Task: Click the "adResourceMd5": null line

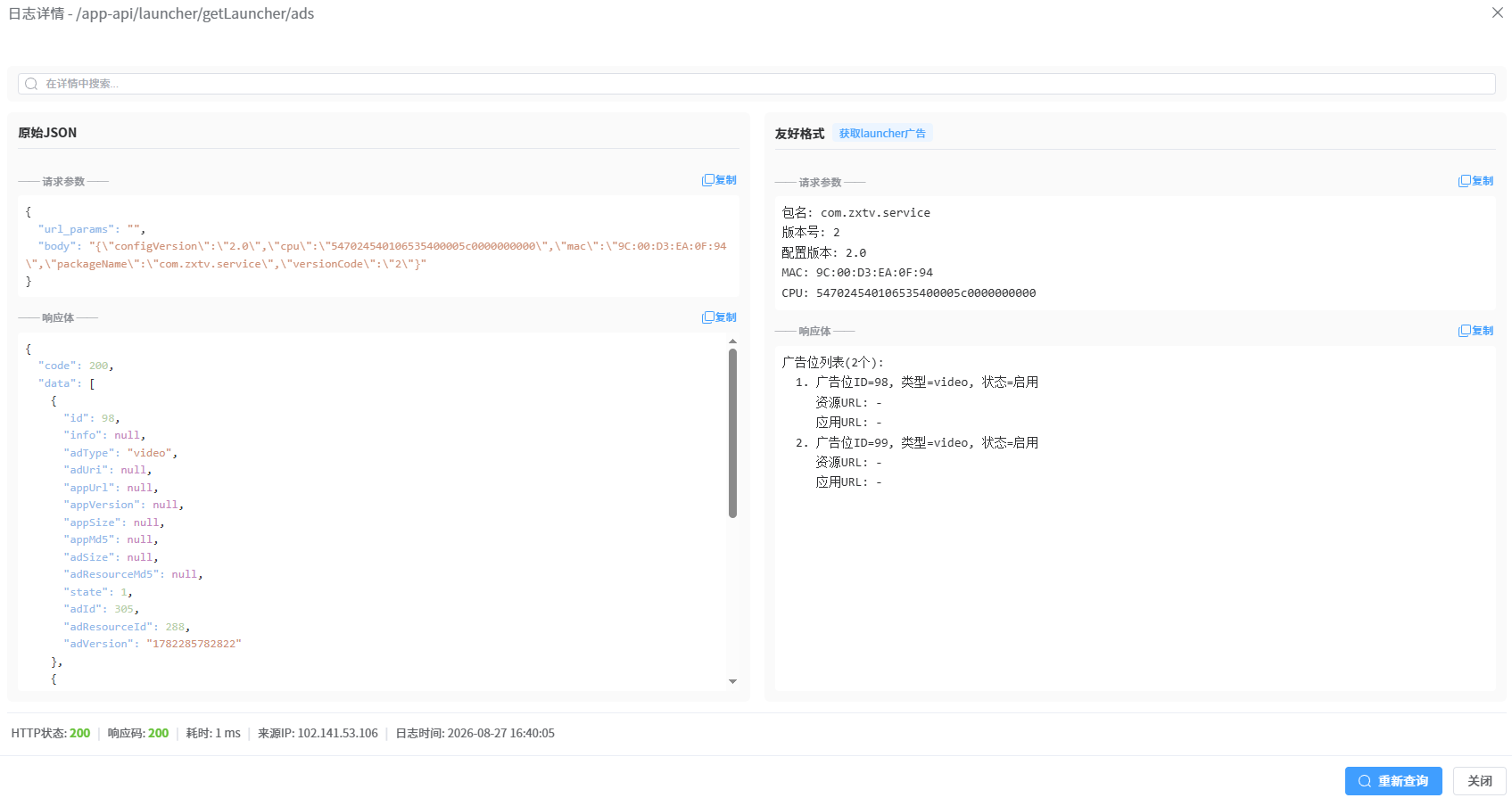Action: [x=133, y=574]
